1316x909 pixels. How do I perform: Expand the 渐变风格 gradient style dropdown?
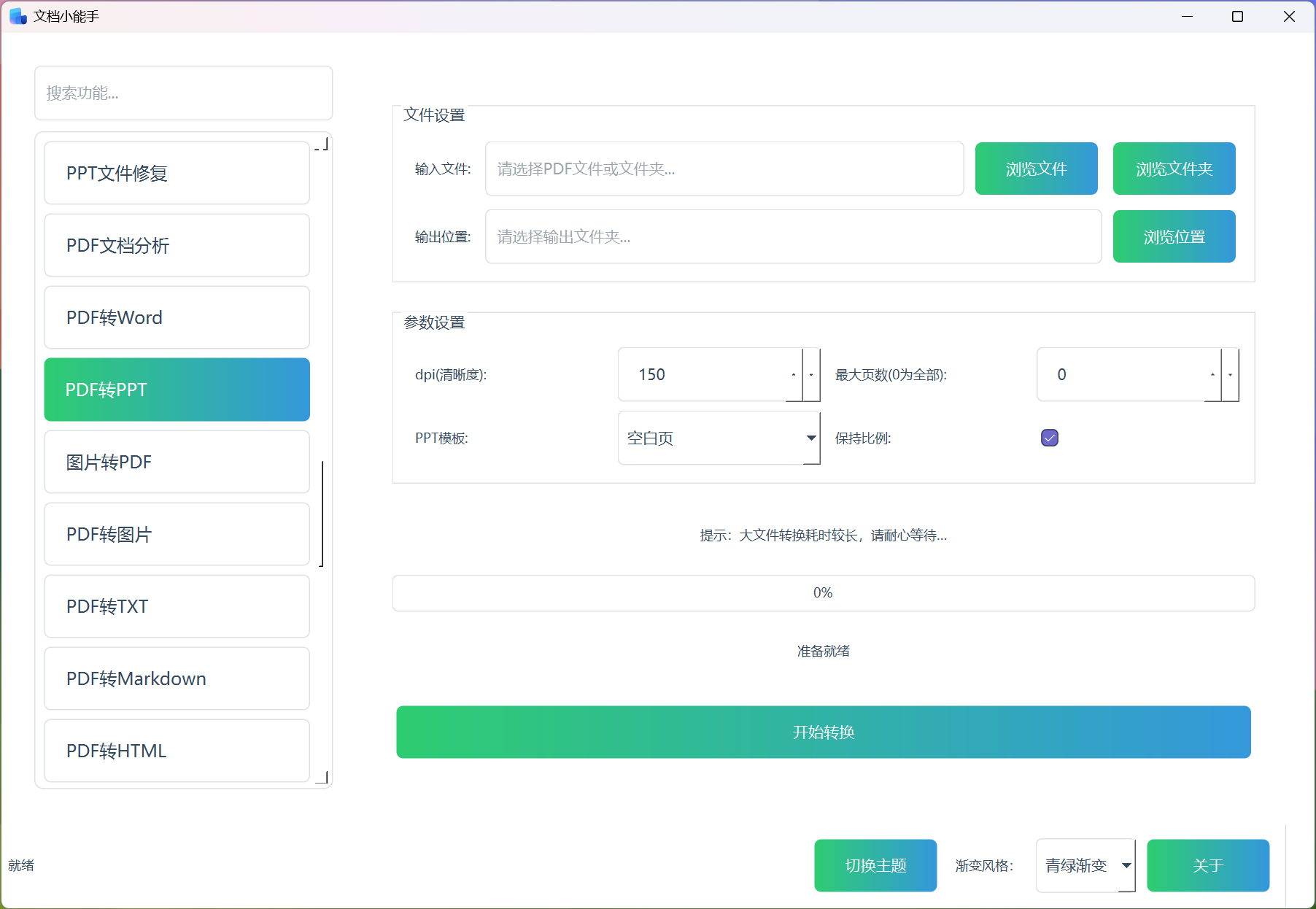[1085, 865]
